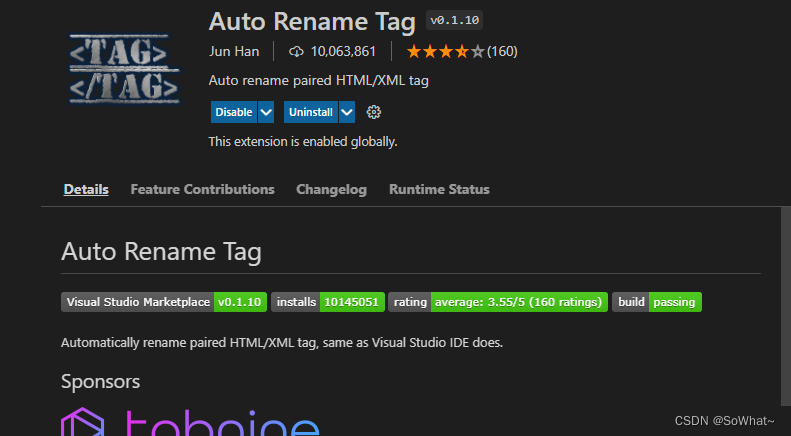Open the Changelog tab
791x436 pixels.
point(331,189)
